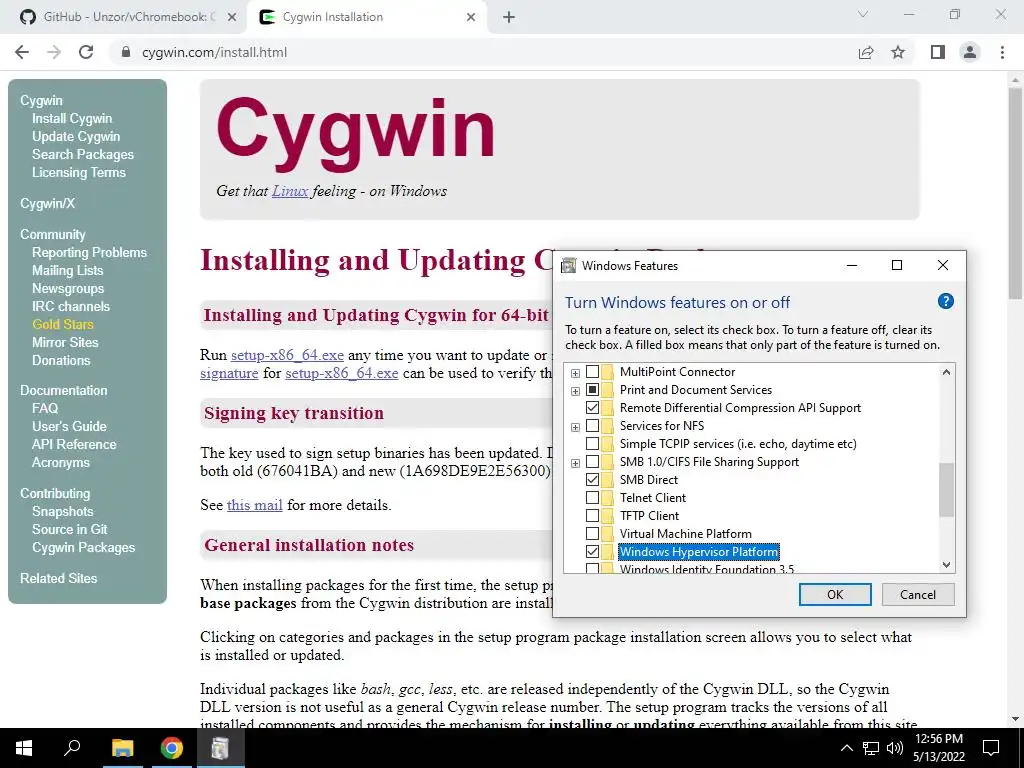Uncheck the SMB Direct checkbox

click(592, 479)
